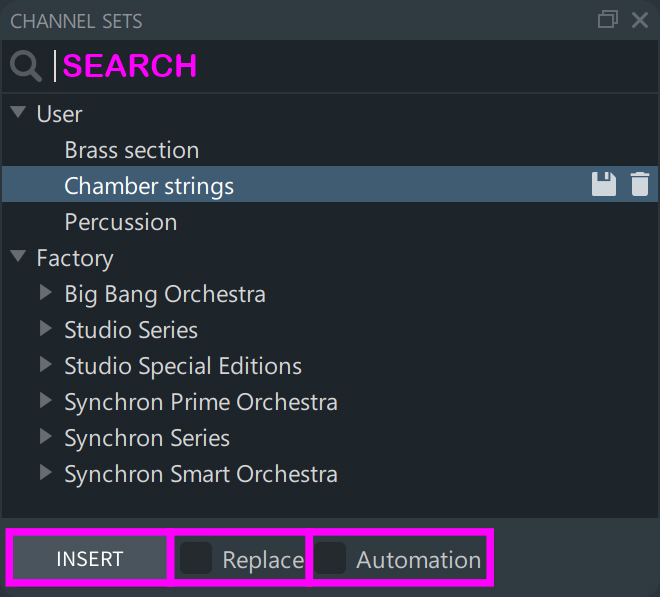Image resolution: width=660 pixels, height=597 pixels.
Task: Collapse the User folder
Action: pyautogui.click(x=18, y=112)
